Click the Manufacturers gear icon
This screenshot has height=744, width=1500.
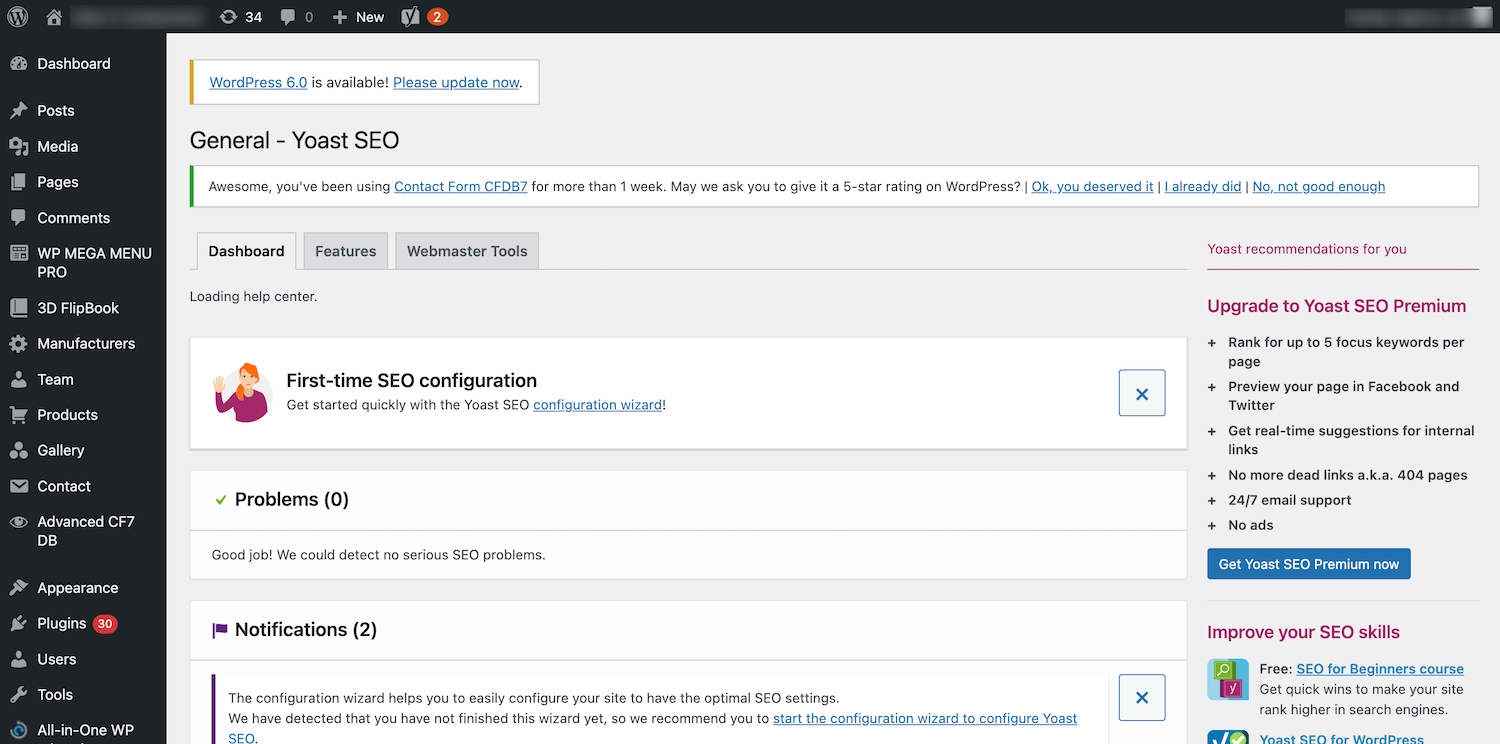point(18,344)
